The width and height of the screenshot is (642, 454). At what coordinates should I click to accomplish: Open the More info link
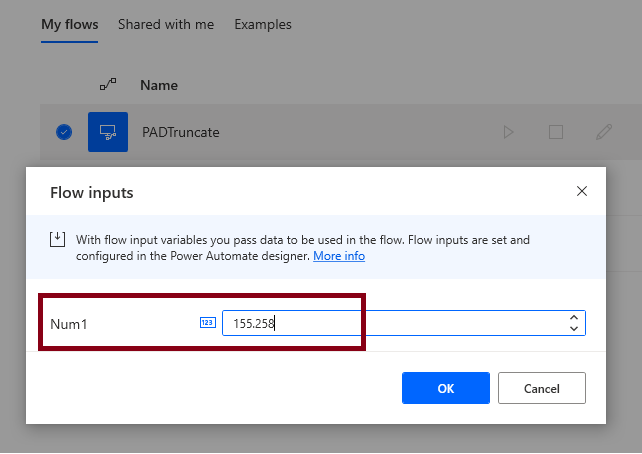pyautogui.click(x=339, y=256)
